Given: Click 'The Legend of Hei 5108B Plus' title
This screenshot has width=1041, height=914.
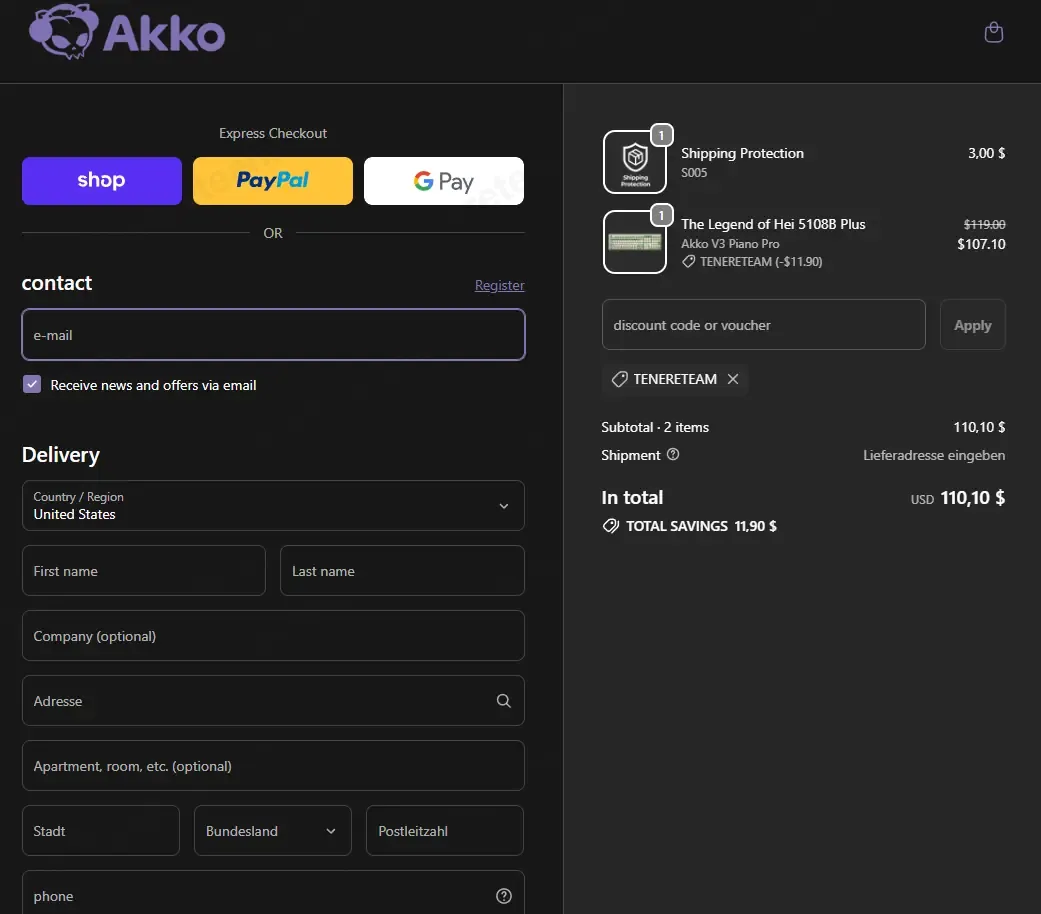Looking at the screenshot, I should (773, 224).
